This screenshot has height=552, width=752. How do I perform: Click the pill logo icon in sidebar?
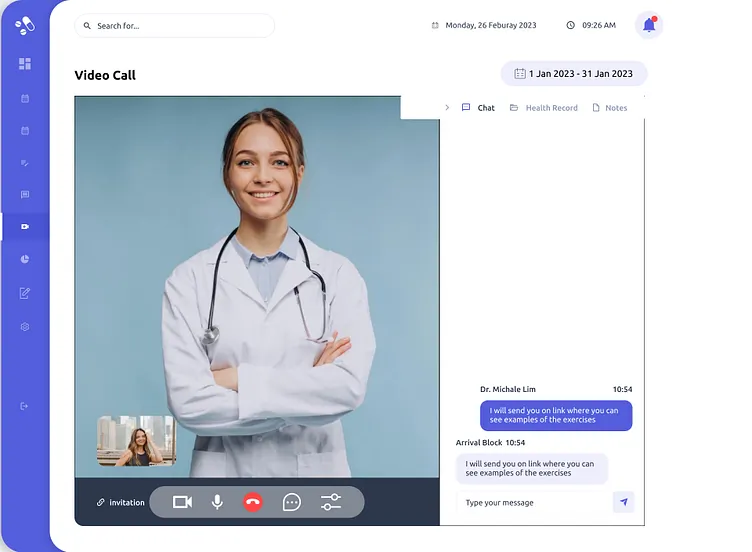[x=24, y=25]
